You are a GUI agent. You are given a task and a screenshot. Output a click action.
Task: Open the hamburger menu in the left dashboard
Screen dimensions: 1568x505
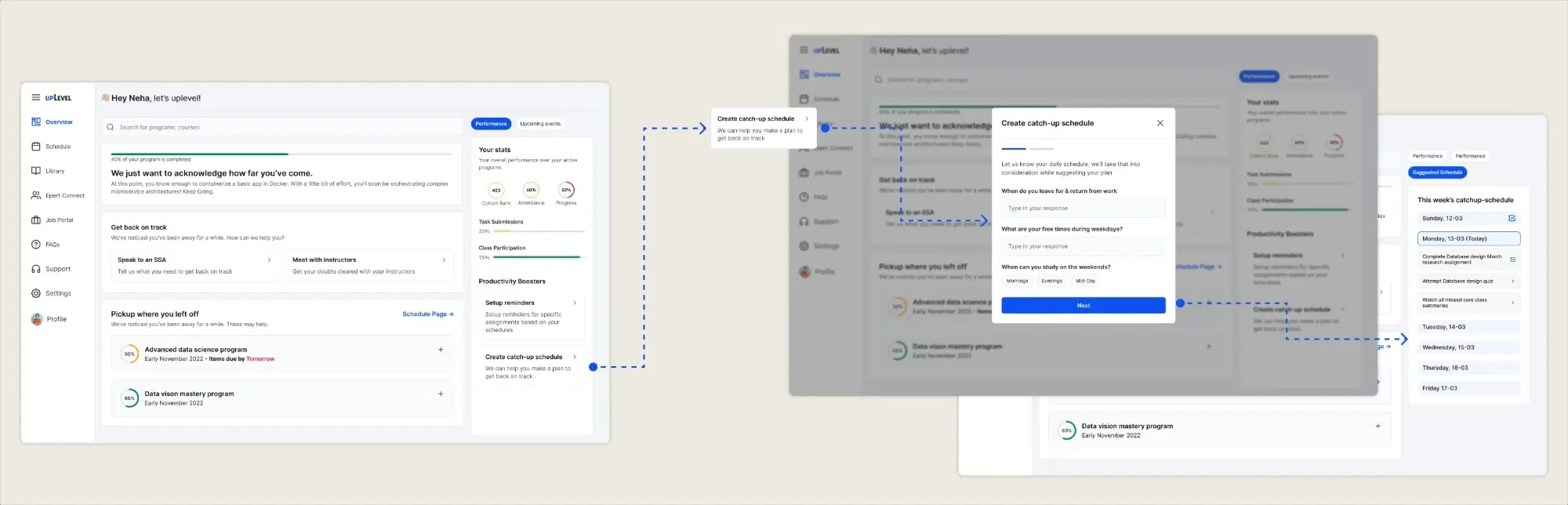click(x=35, y=97)
